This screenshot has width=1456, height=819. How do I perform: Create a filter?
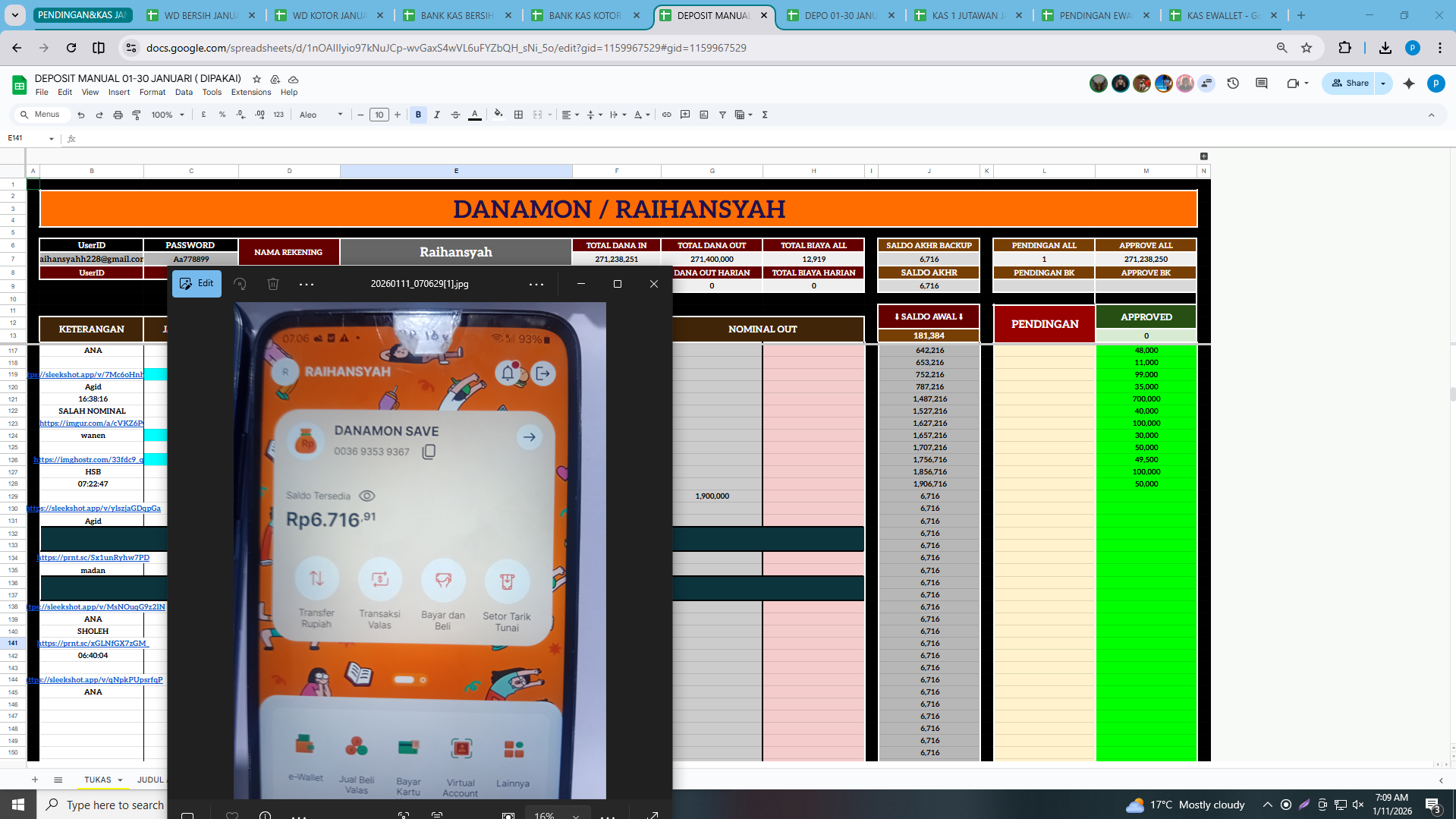[x=722, y=115]
